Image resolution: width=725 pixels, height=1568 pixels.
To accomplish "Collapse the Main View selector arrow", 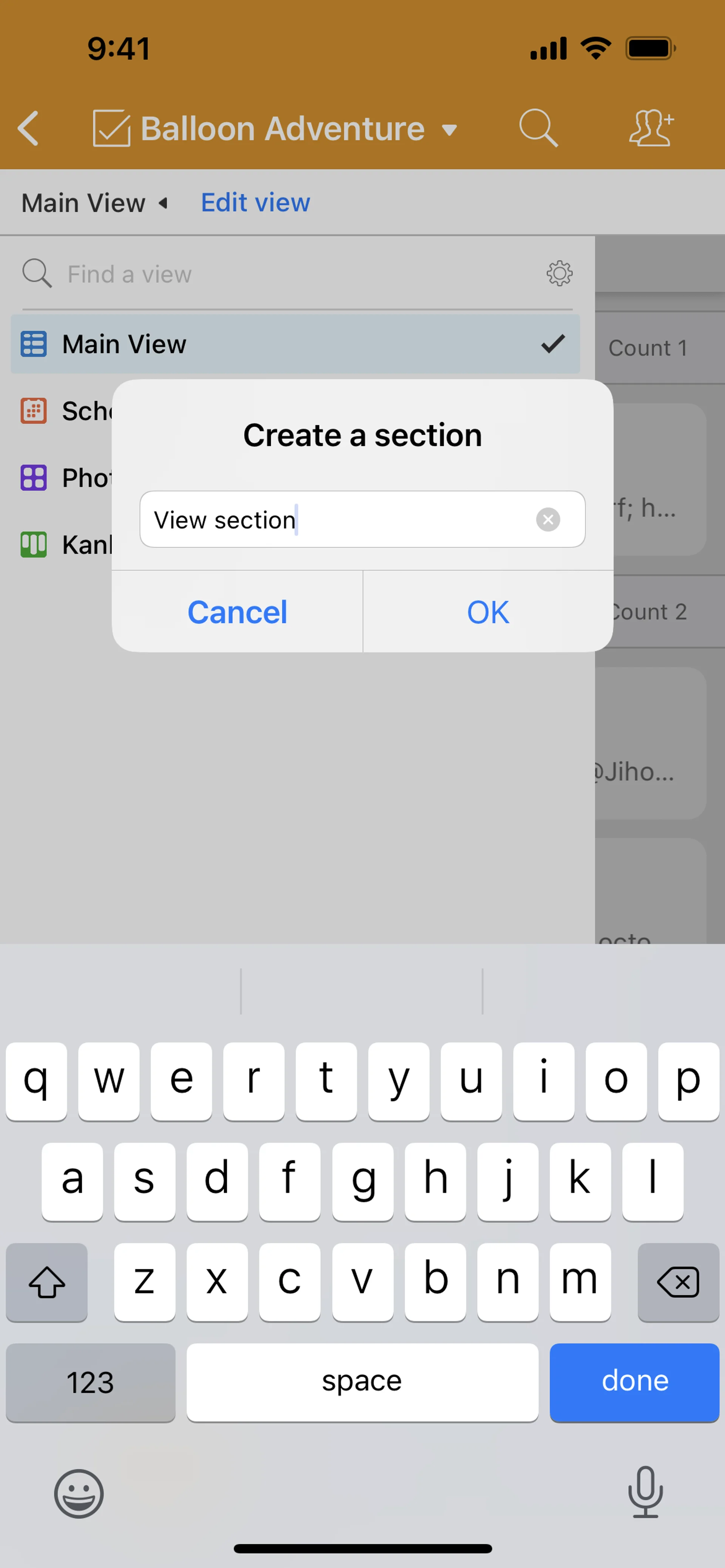I will point(163,203).
